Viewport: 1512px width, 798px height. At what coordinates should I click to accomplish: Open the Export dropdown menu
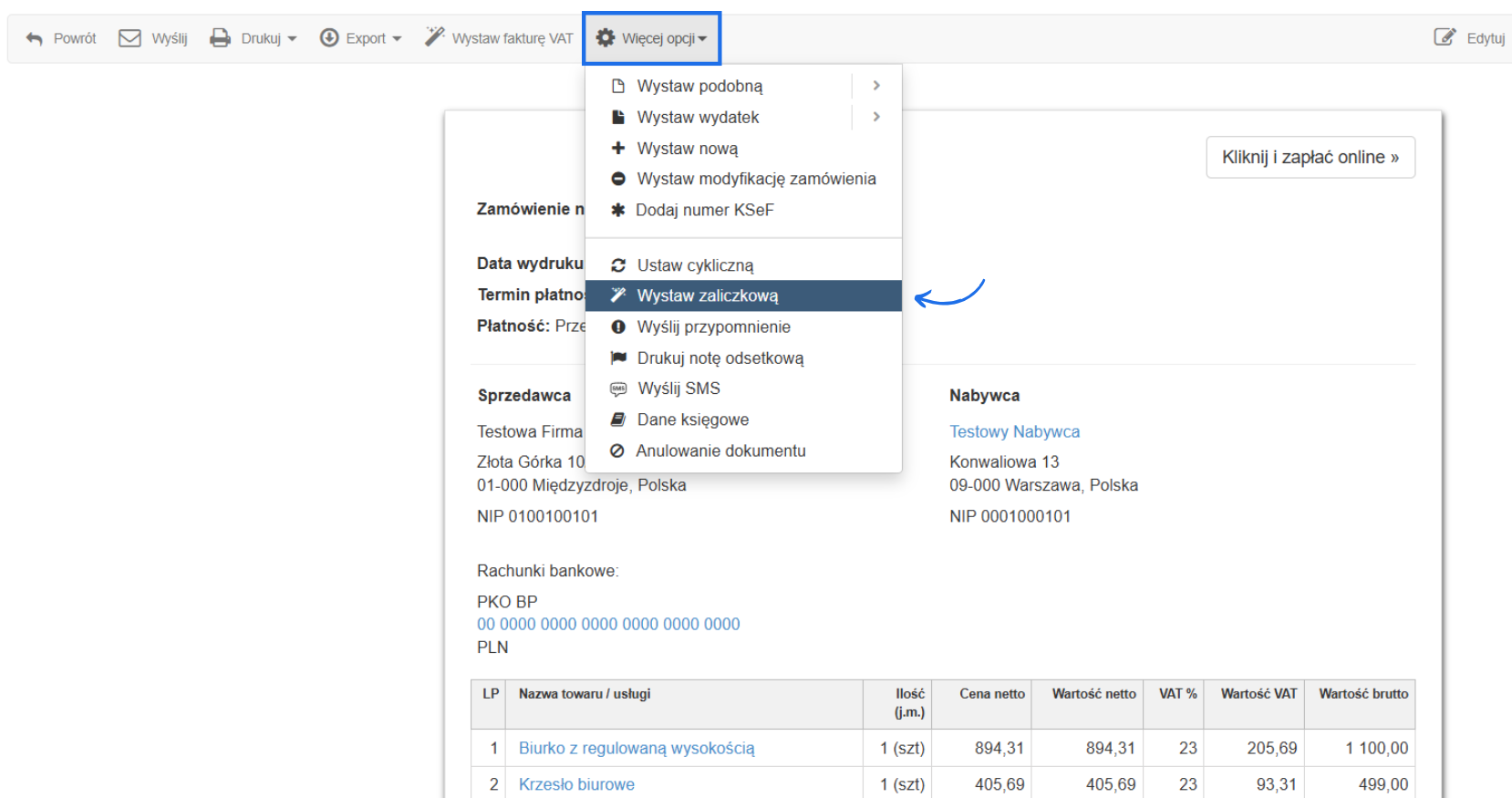pyautogui.click(x=361, y=38)
